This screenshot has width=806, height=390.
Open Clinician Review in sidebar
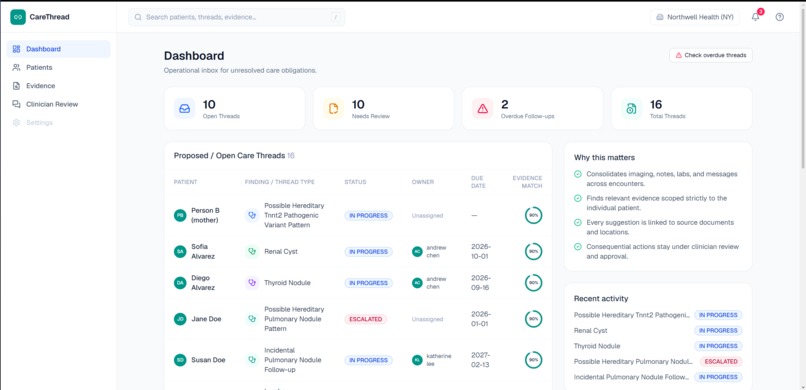(x=59, y=104)
